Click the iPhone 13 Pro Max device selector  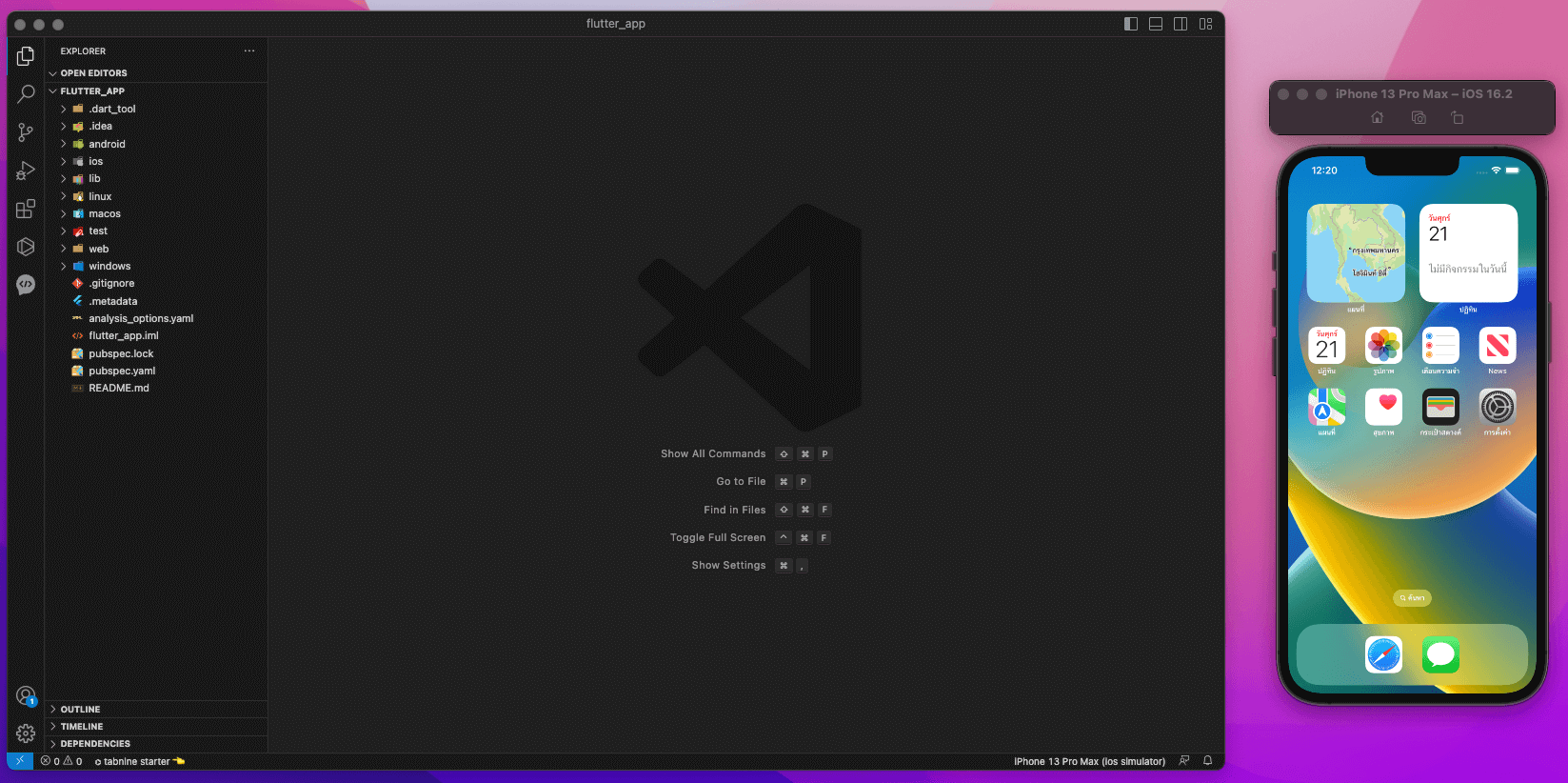(1089, 762)
